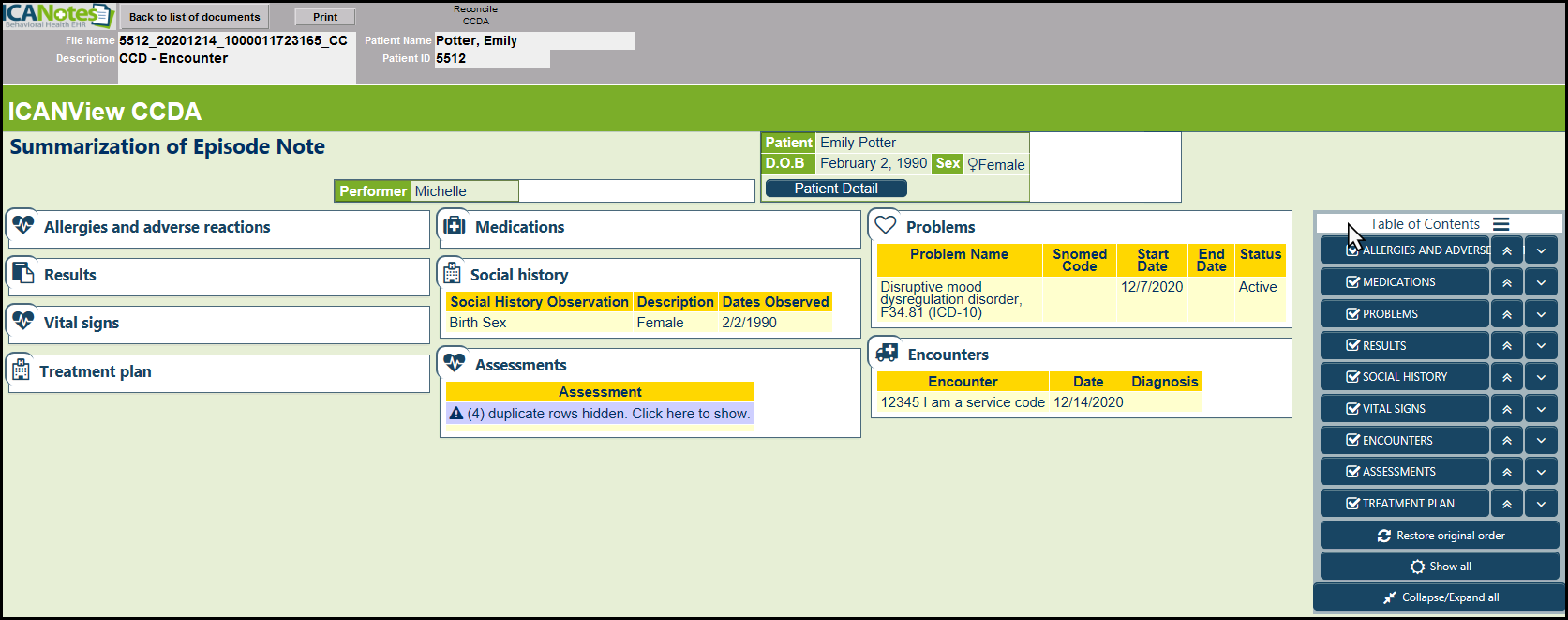The image size is (1568, 620).
Task: Move ENCOUNTERS section up with double chevron
Action: pyautogui.click(x=1506, y=441)
